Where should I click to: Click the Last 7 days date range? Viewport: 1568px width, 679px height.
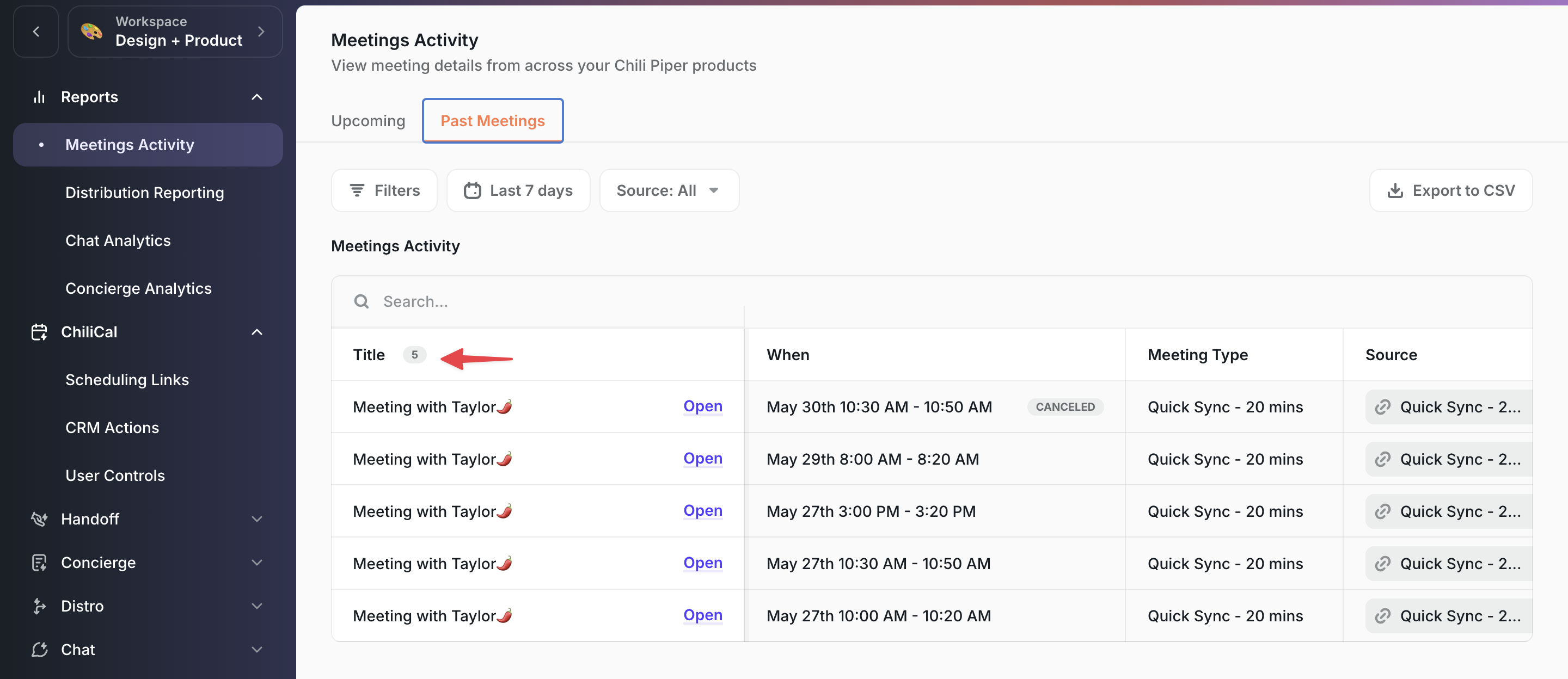coord(518,190)
